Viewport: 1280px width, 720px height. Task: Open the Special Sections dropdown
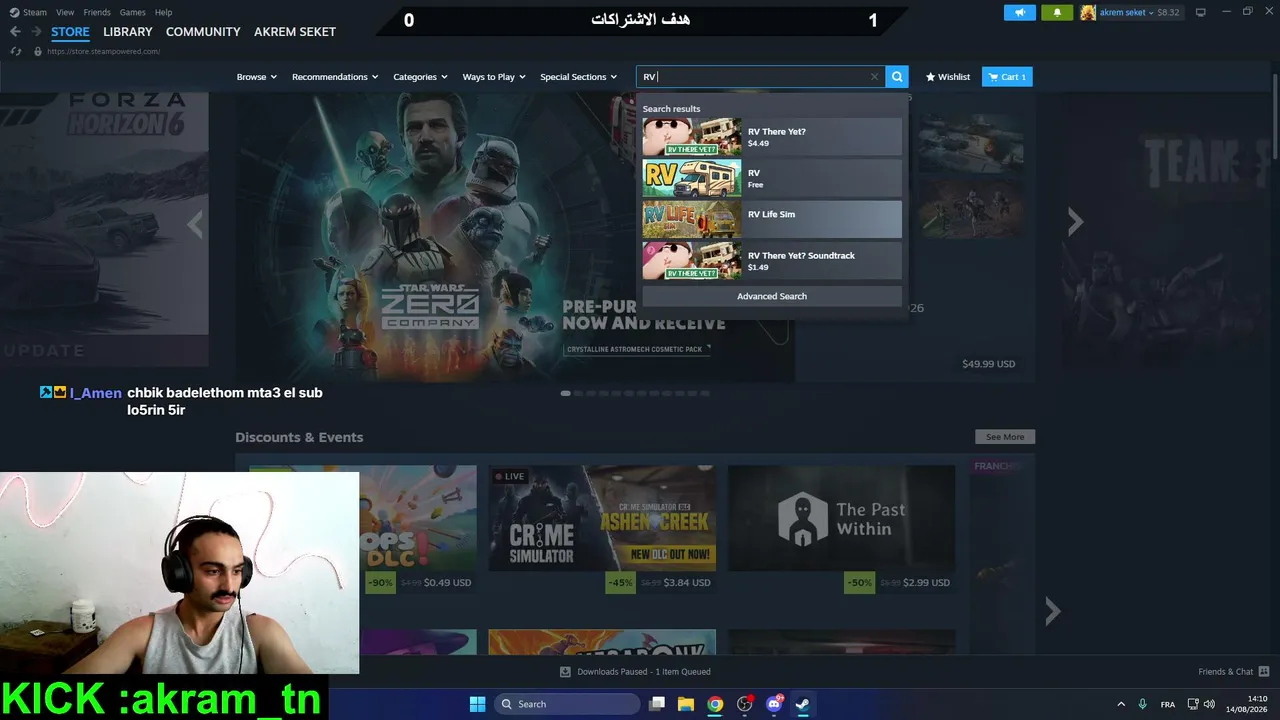(x=579, y=77)
